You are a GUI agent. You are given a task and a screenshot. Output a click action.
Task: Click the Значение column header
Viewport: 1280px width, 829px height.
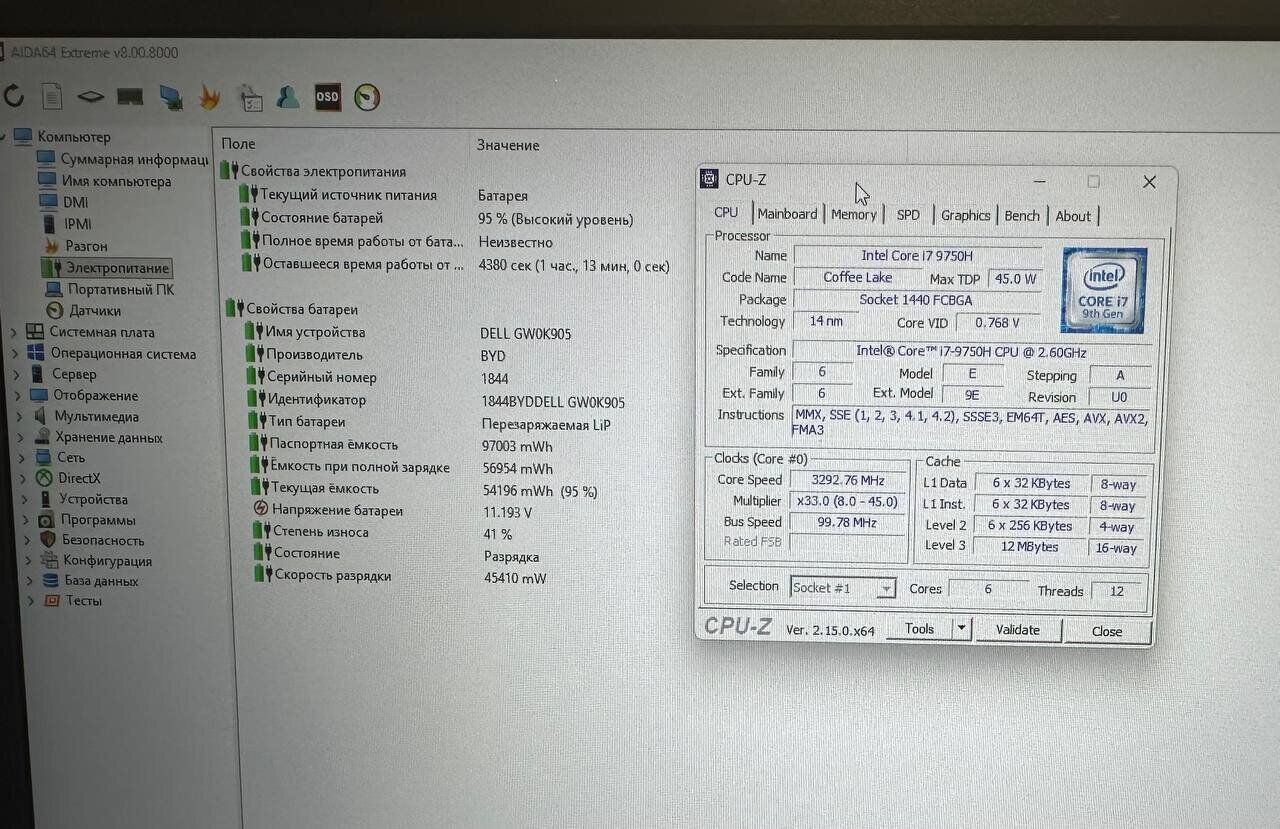click(x=508, y=145)
